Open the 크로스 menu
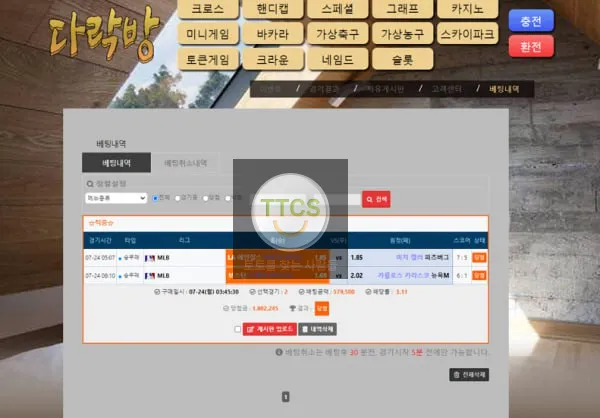 point(208,9)
